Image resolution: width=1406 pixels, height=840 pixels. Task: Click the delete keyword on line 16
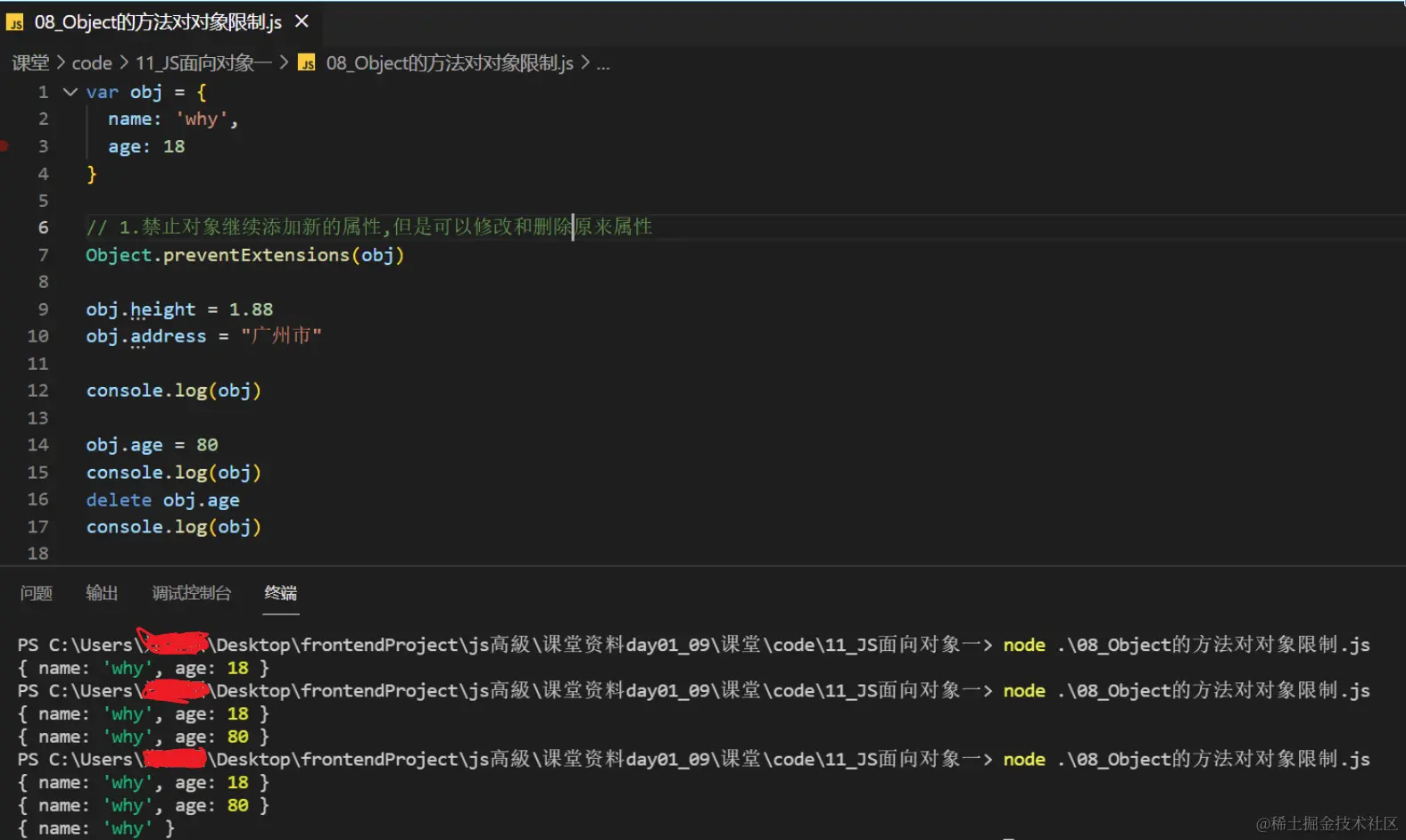119,499
